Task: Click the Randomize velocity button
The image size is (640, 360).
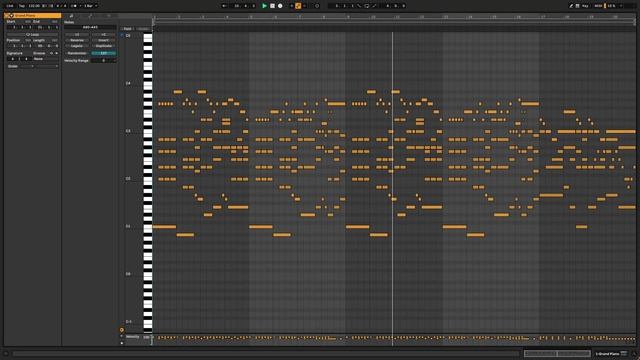Action: coord(77,53)
